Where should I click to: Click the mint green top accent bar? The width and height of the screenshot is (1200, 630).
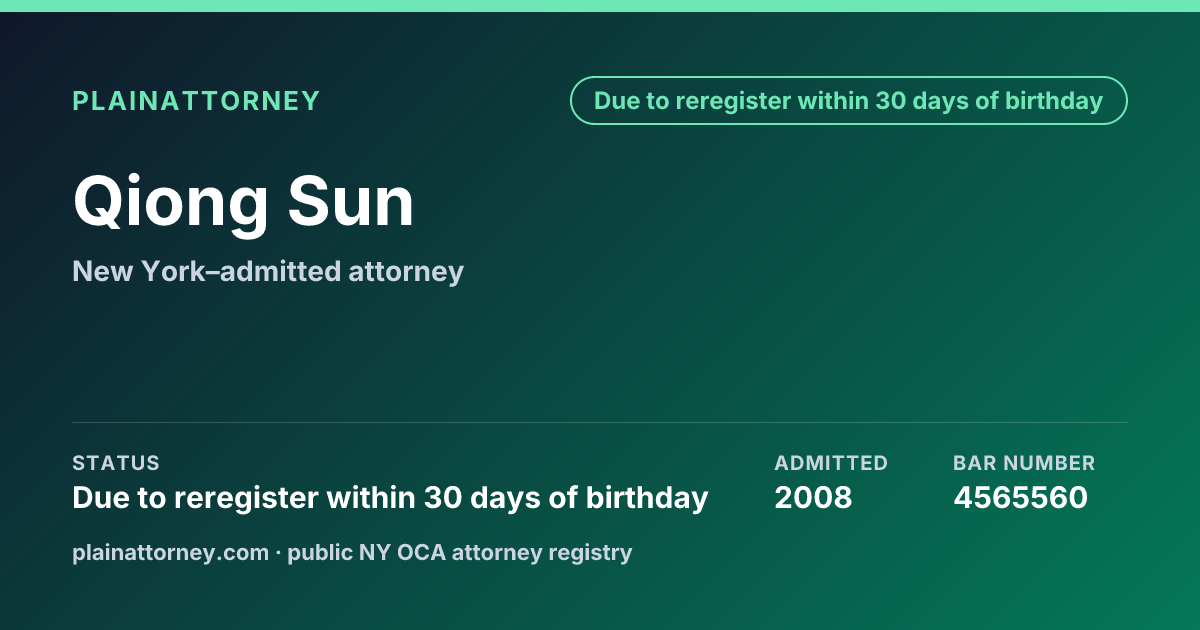pos(600,6)
